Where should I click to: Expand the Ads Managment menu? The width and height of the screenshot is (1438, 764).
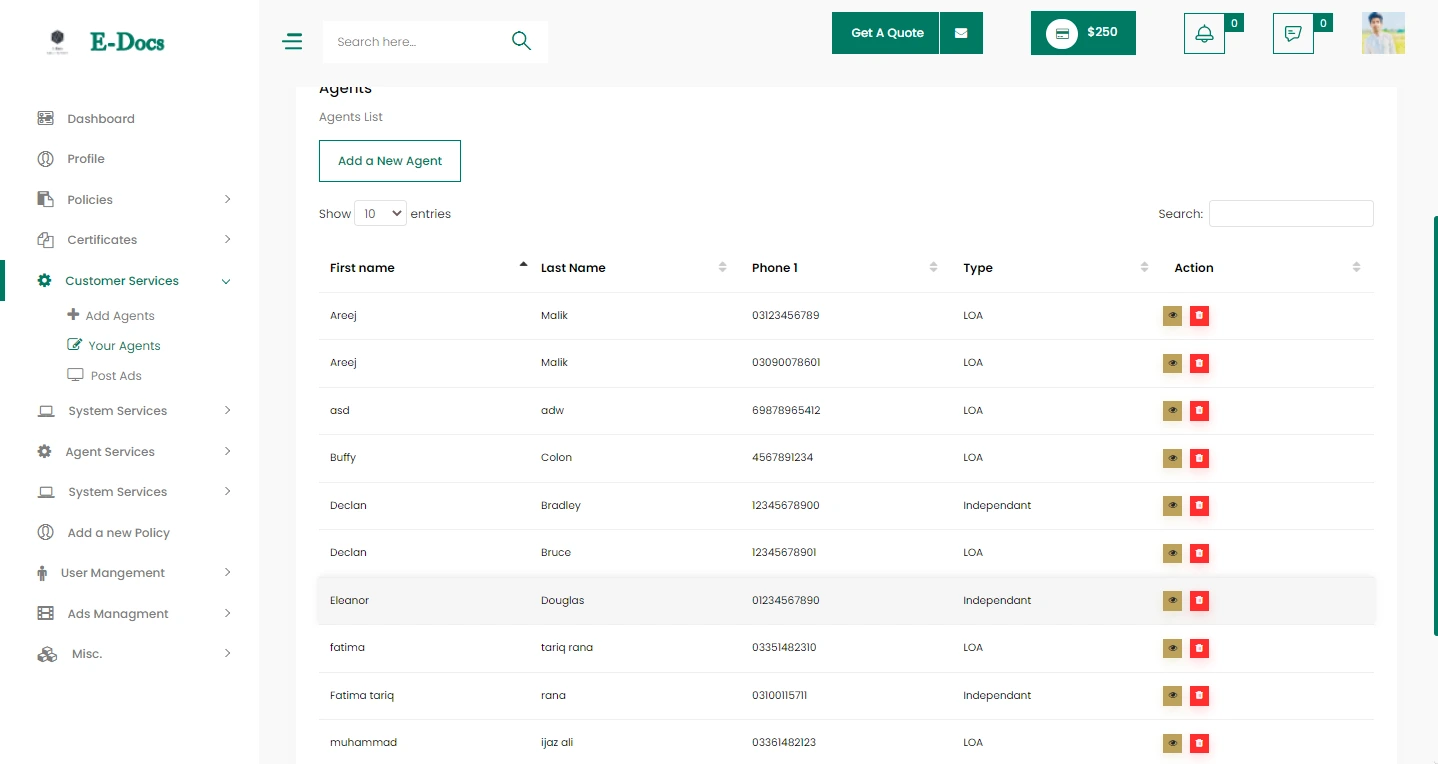click(x=134, y=614)
